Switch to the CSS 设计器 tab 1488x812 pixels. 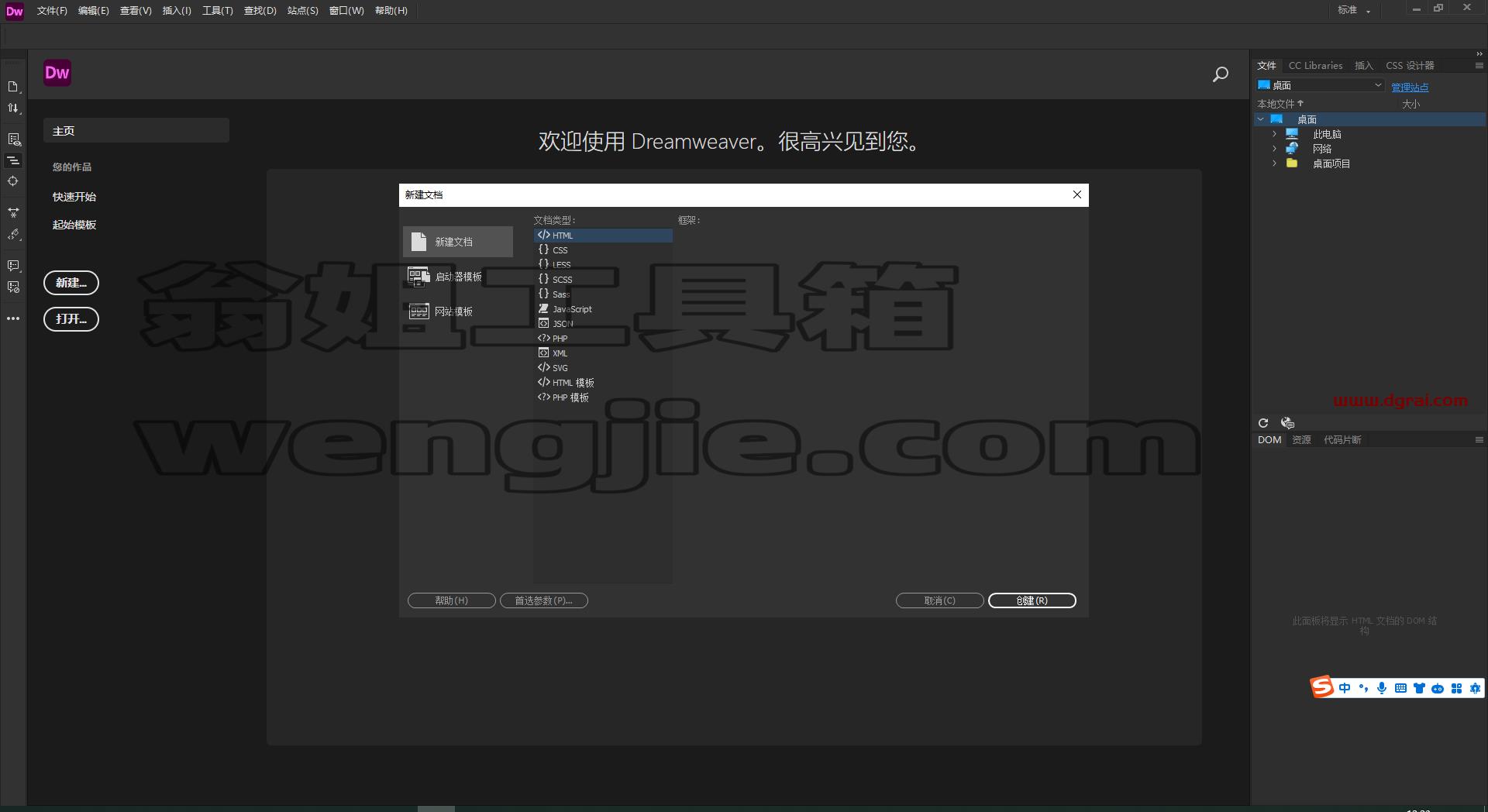coord(1410,66)
